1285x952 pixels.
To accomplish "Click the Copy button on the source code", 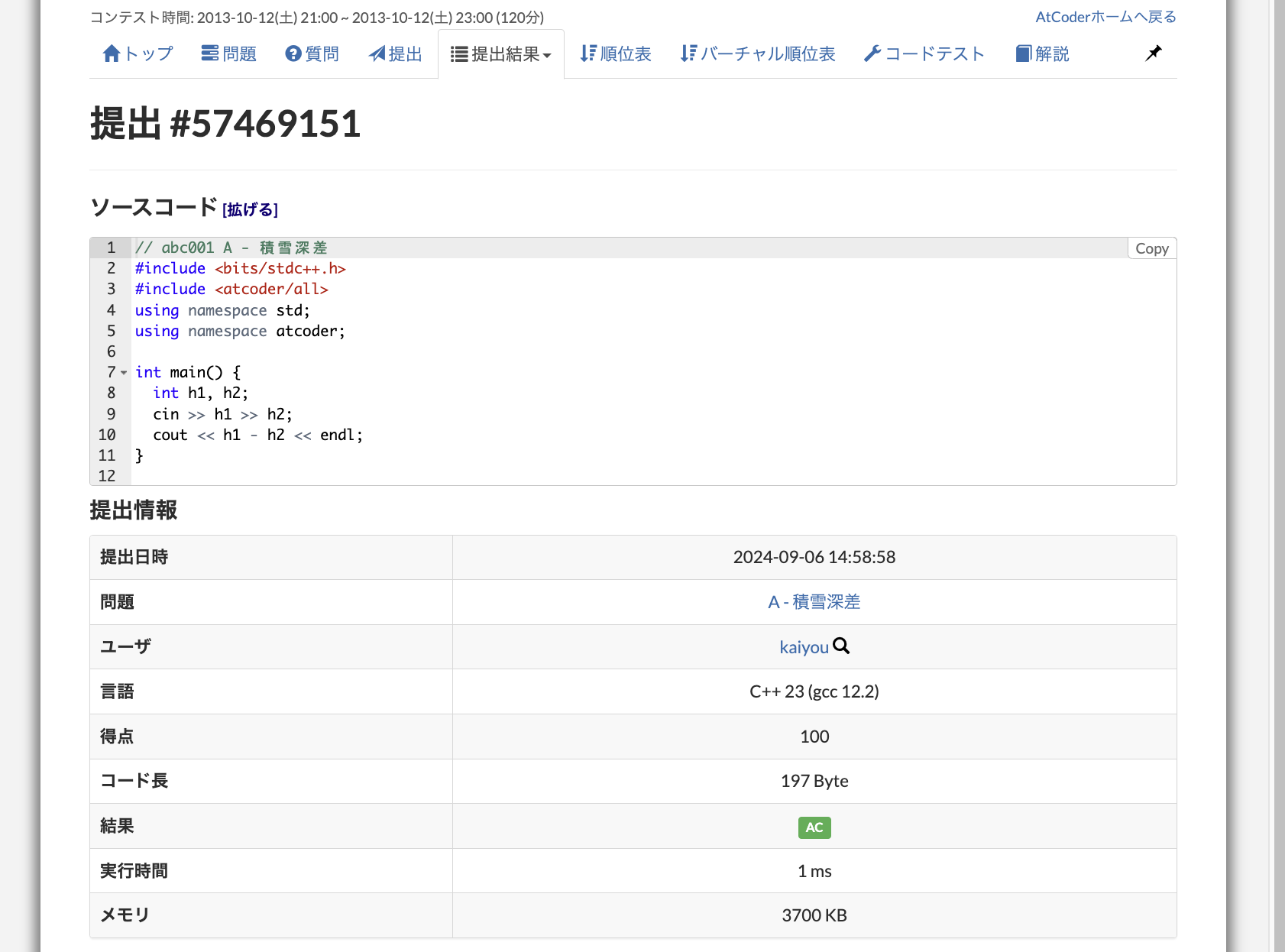I will tap(1151, 248).
